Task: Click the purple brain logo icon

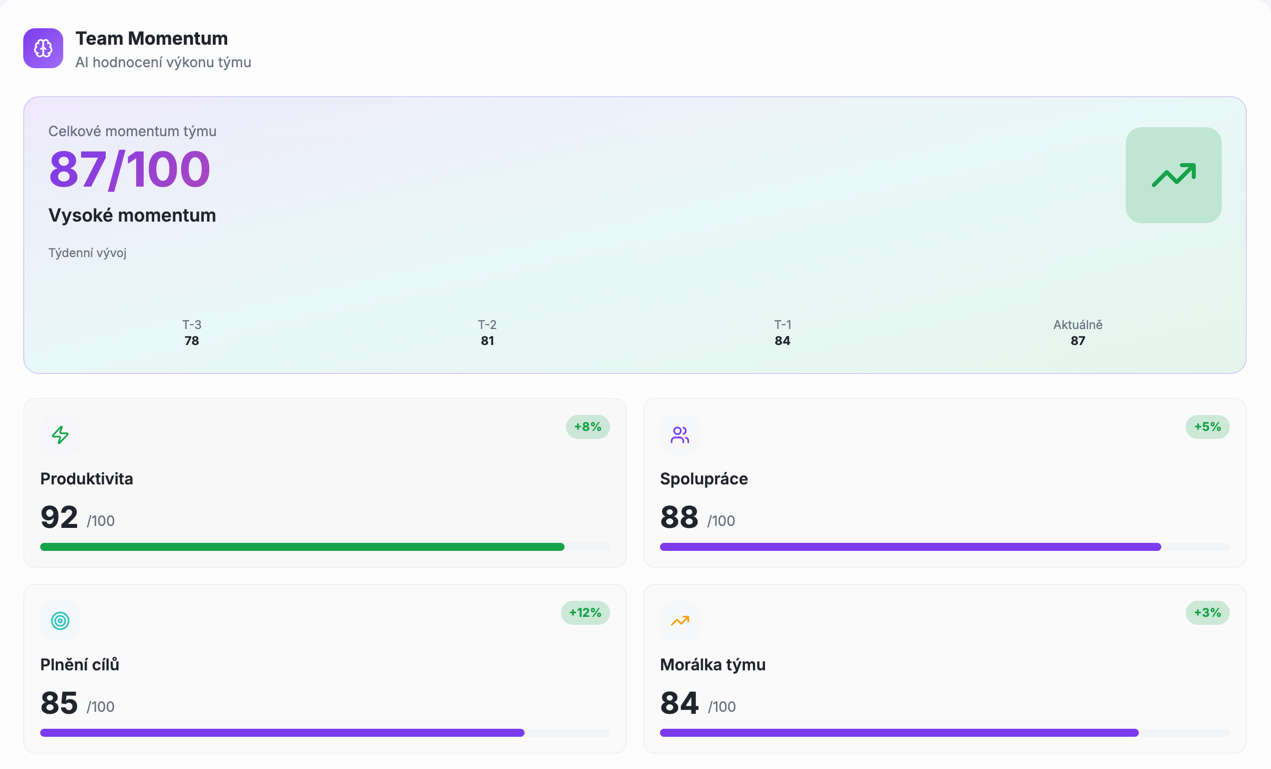Action: [43, 48]
